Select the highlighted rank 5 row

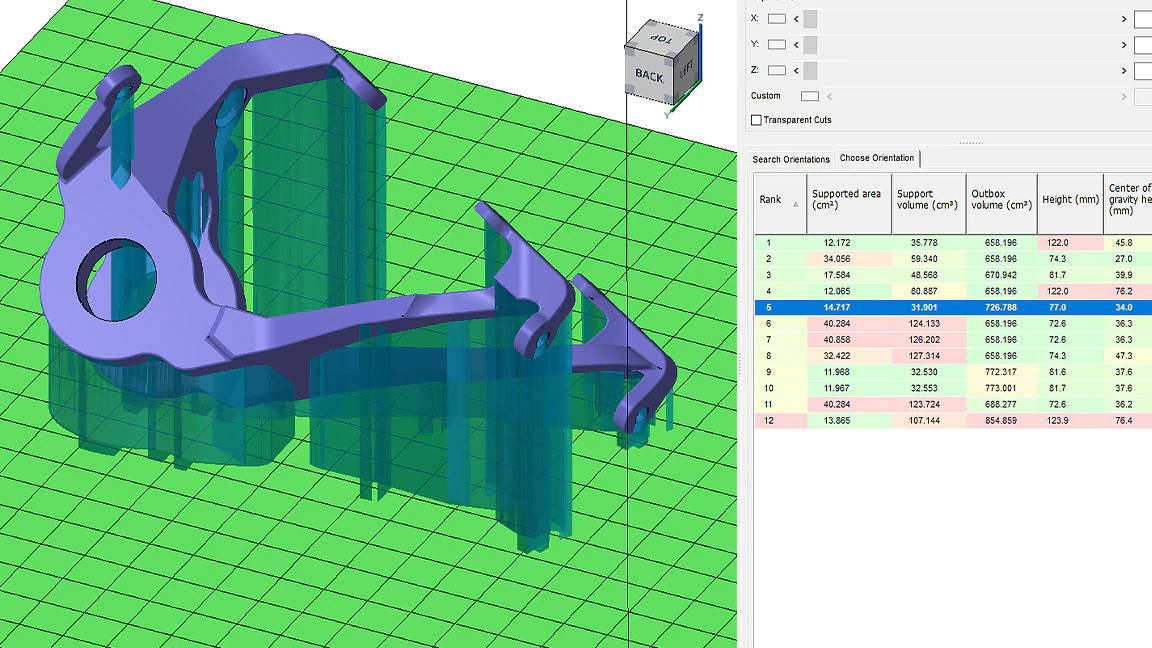(x=953, y=307)
